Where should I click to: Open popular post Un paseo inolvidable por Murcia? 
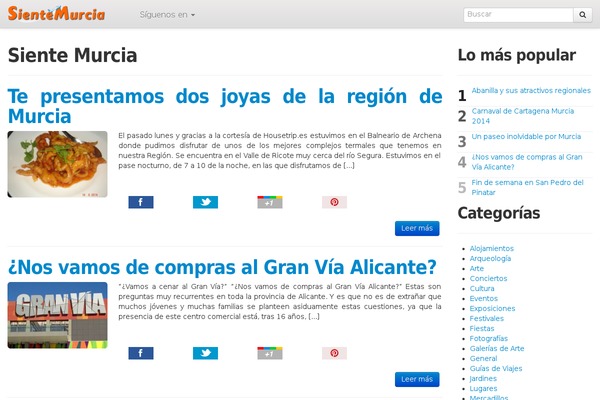(x=526, y=137)
